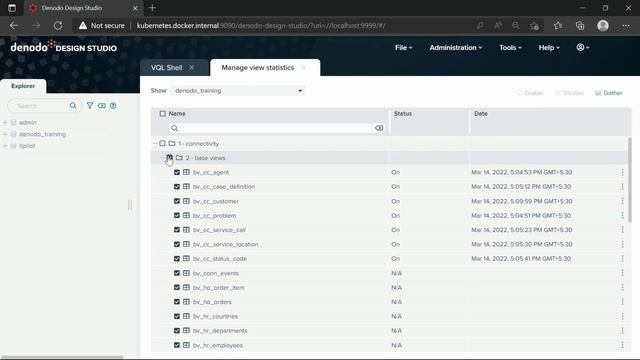Screen dimensions: 640x360
Task: Click the eye icon beside the Explorer filter
Action: (x=102, y=106)
